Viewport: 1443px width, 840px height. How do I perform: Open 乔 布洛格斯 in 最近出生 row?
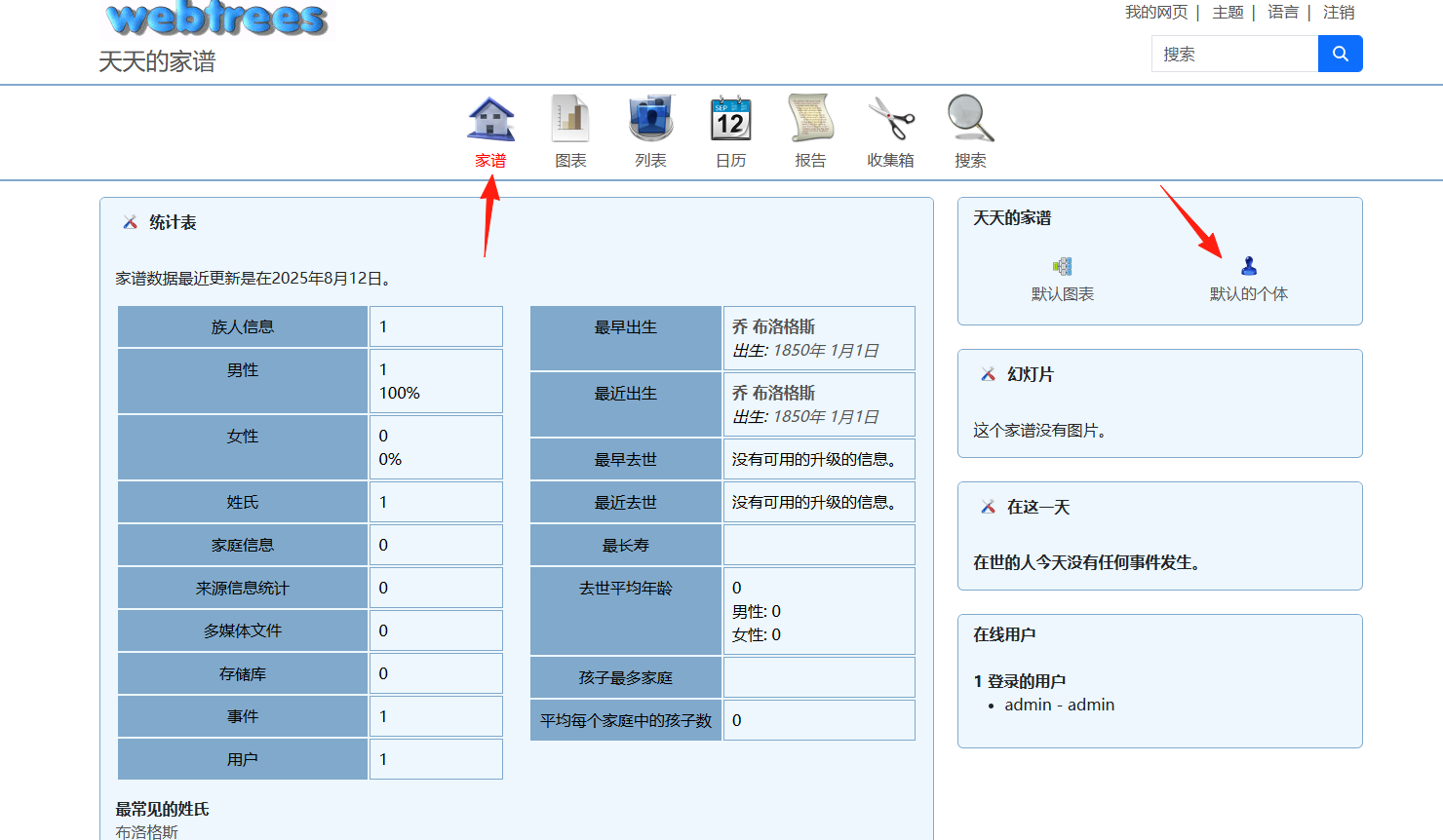pyautogui.click(x=773, y=394)
